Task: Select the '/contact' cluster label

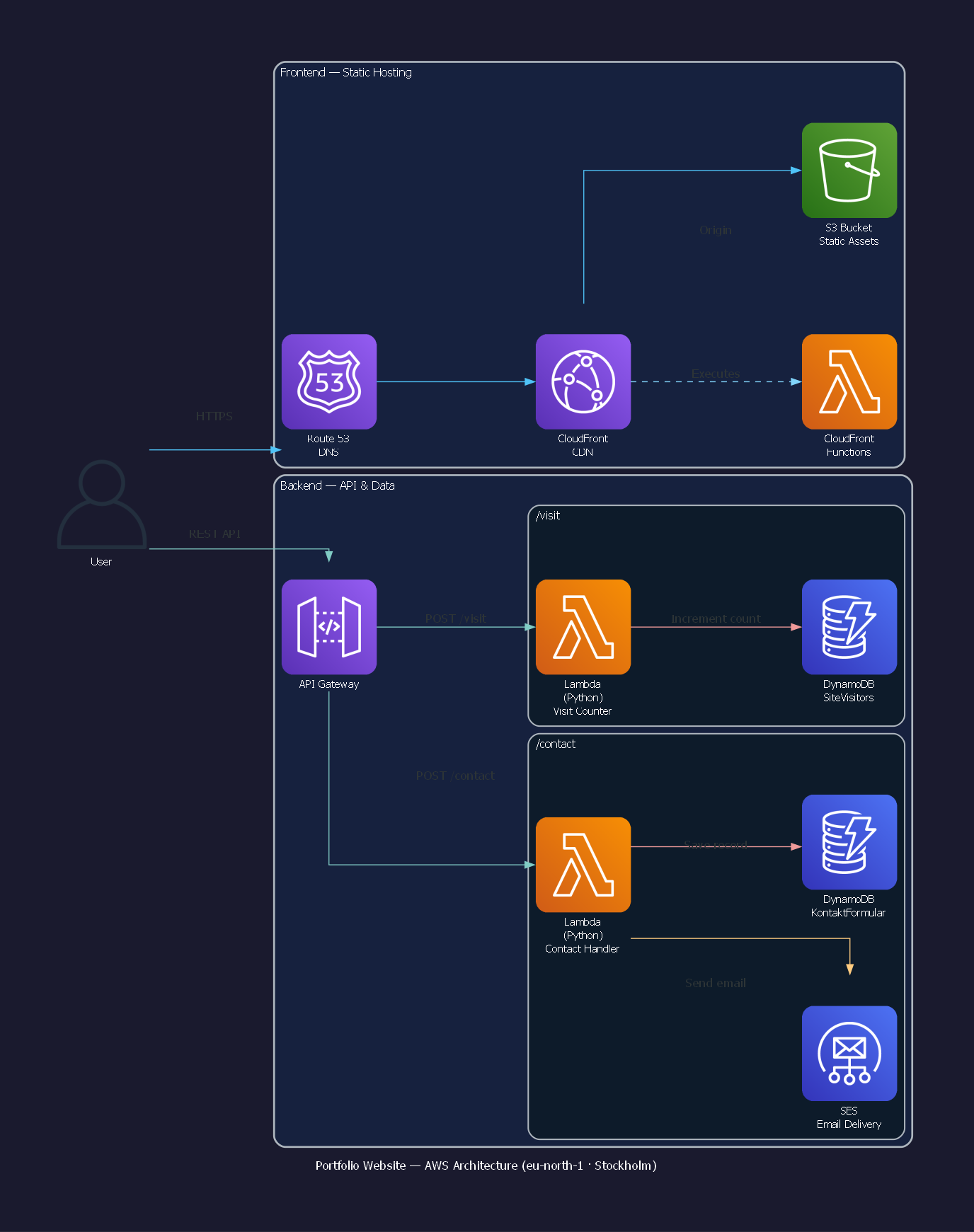Action: pos(556,744)
